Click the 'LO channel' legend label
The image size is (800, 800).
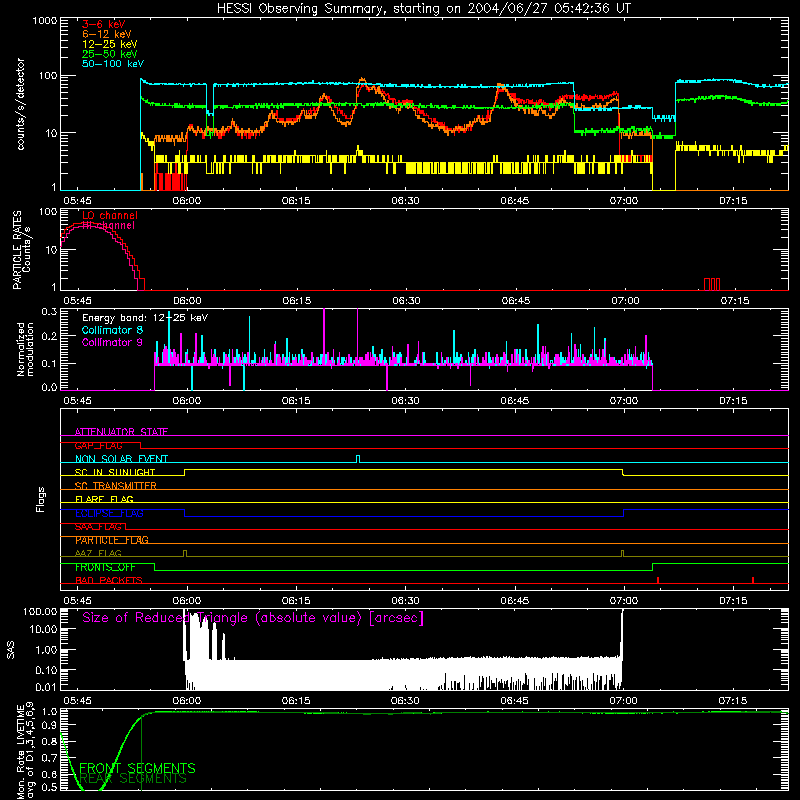(x=110, y=215)
